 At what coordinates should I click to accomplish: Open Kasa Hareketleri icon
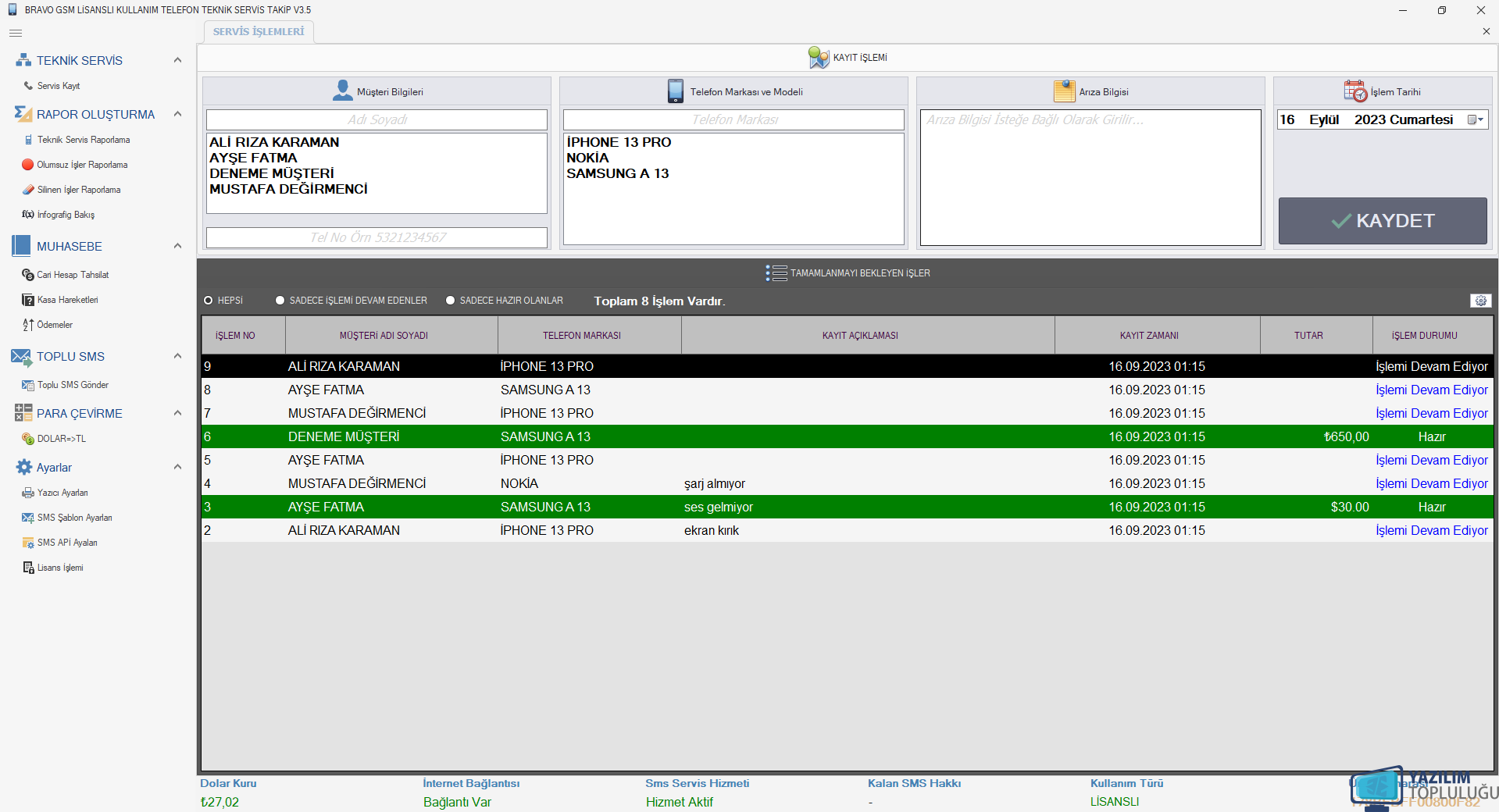point(29,300)
